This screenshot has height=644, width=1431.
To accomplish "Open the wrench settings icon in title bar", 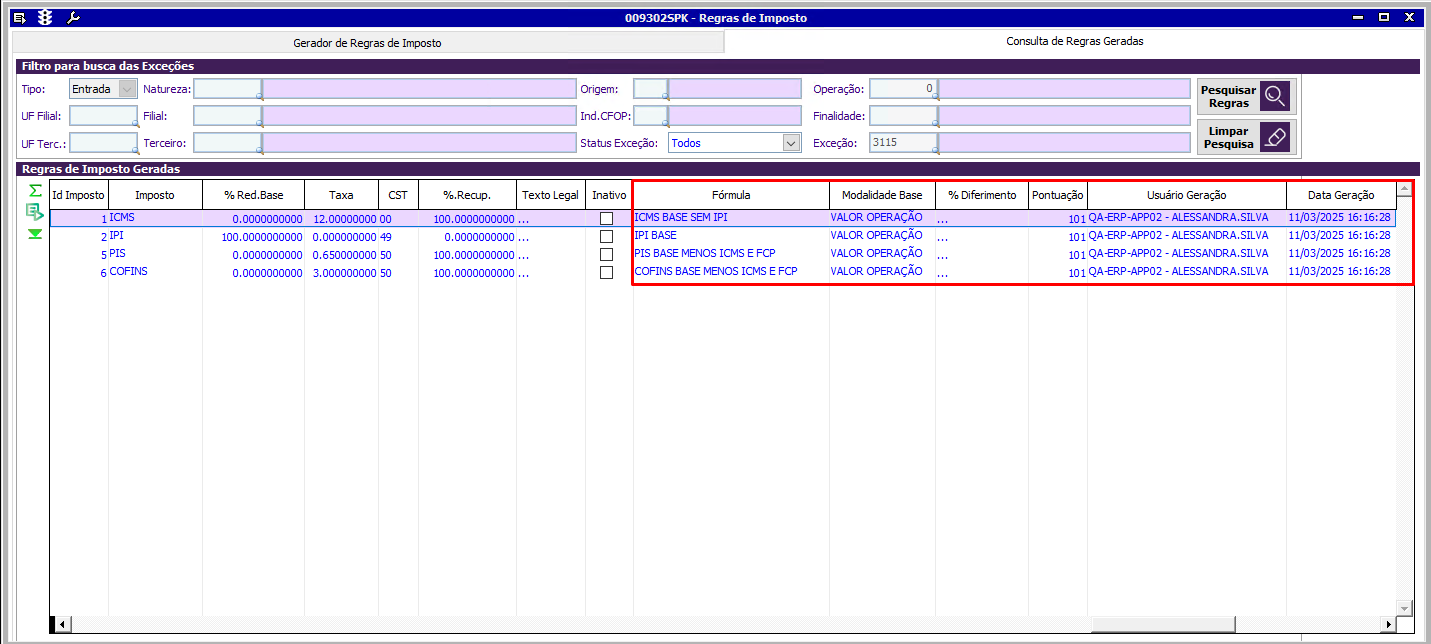I will [72, 18].
